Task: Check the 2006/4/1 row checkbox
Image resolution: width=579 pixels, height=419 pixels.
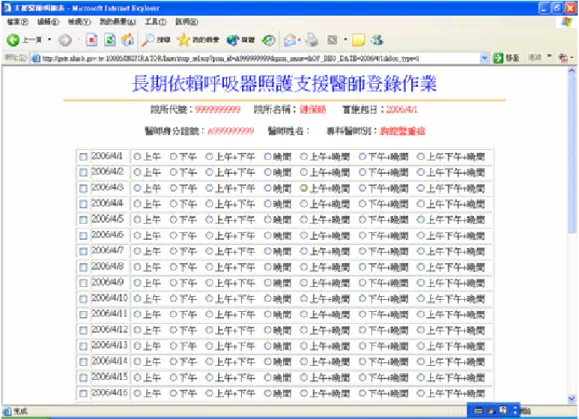Action: (x=83, y=157)
